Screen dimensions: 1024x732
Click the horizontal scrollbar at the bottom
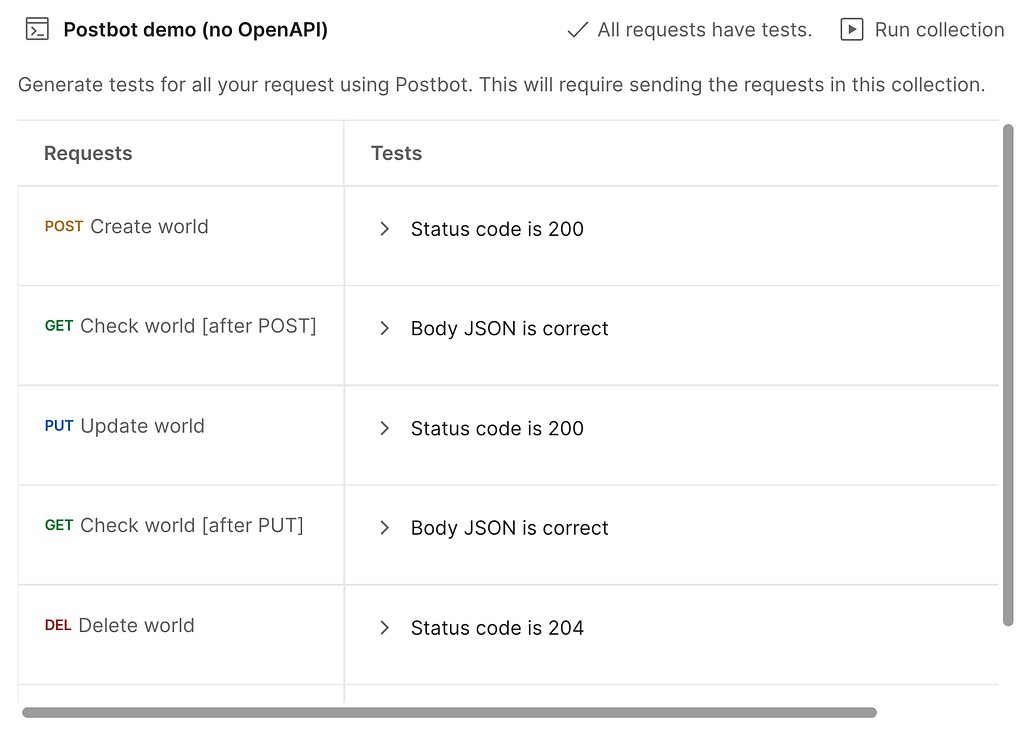[449, 712]
